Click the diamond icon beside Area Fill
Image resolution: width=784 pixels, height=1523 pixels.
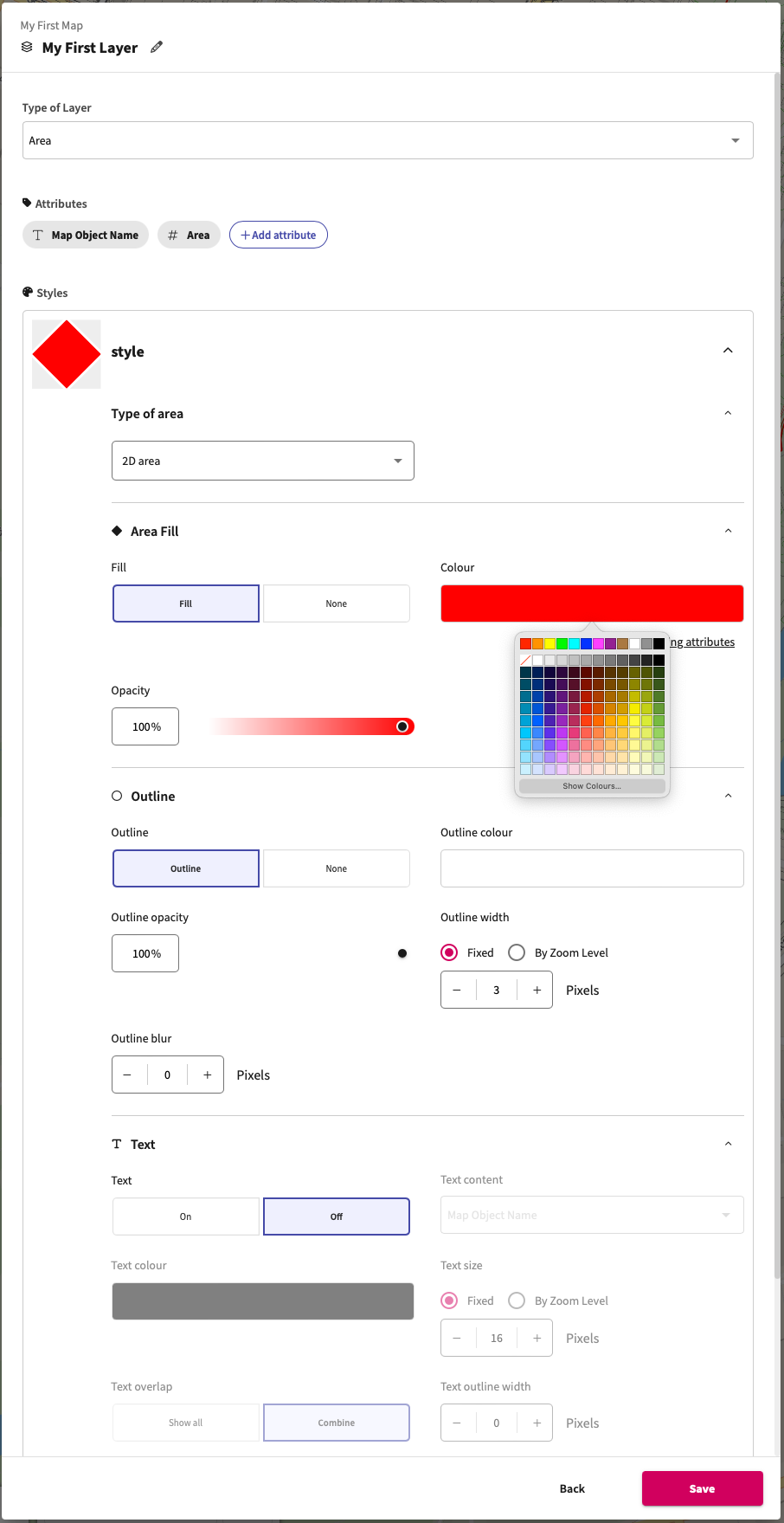pos(117,531)
